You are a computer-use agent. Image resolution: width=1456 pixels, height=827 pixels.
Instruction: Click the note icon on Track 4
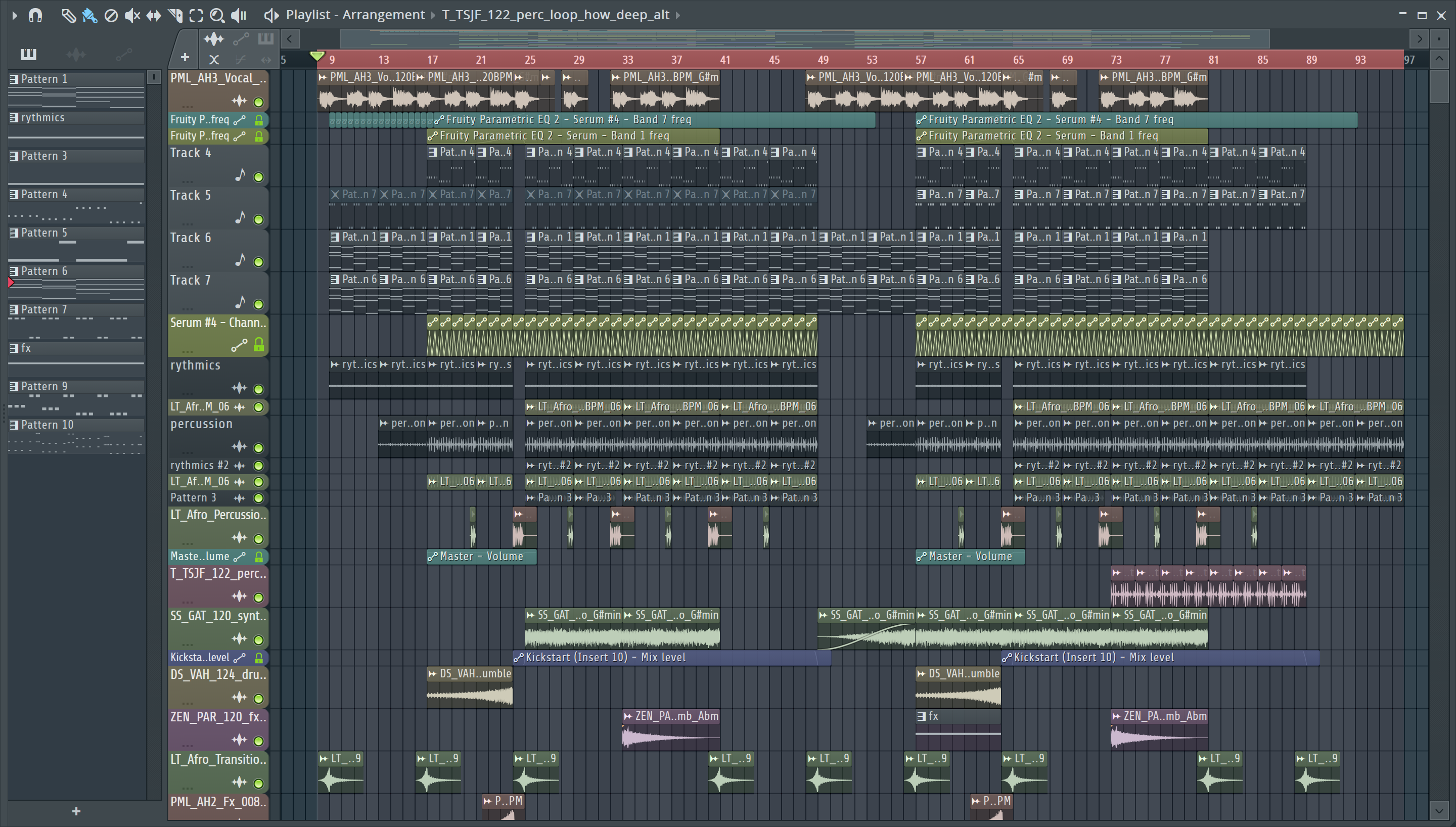(x=240, y=175)
